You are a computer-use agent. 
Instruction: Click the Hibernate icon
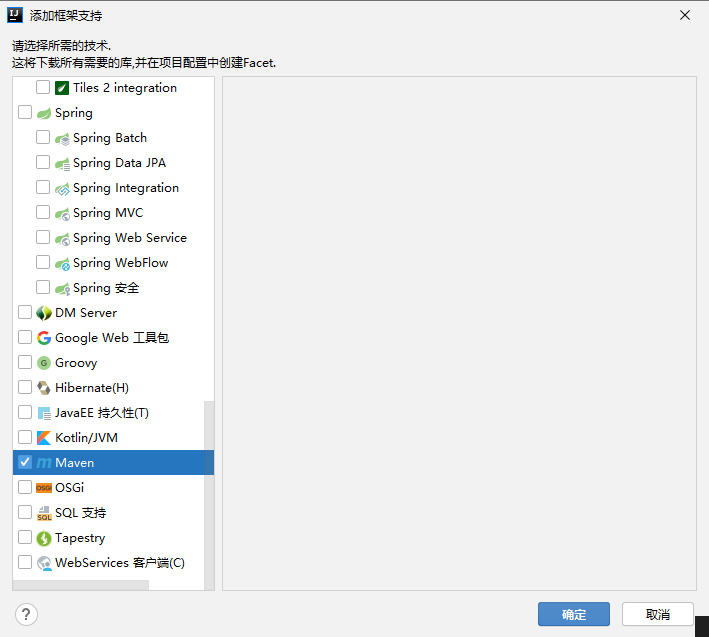[44, 388]
